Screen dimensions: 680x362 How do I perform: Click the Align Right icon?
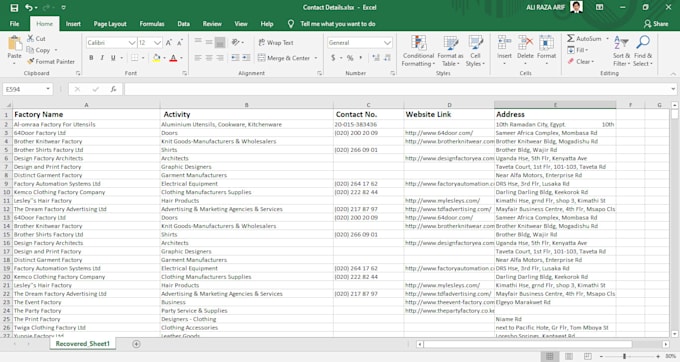click(x=220, y=58)
